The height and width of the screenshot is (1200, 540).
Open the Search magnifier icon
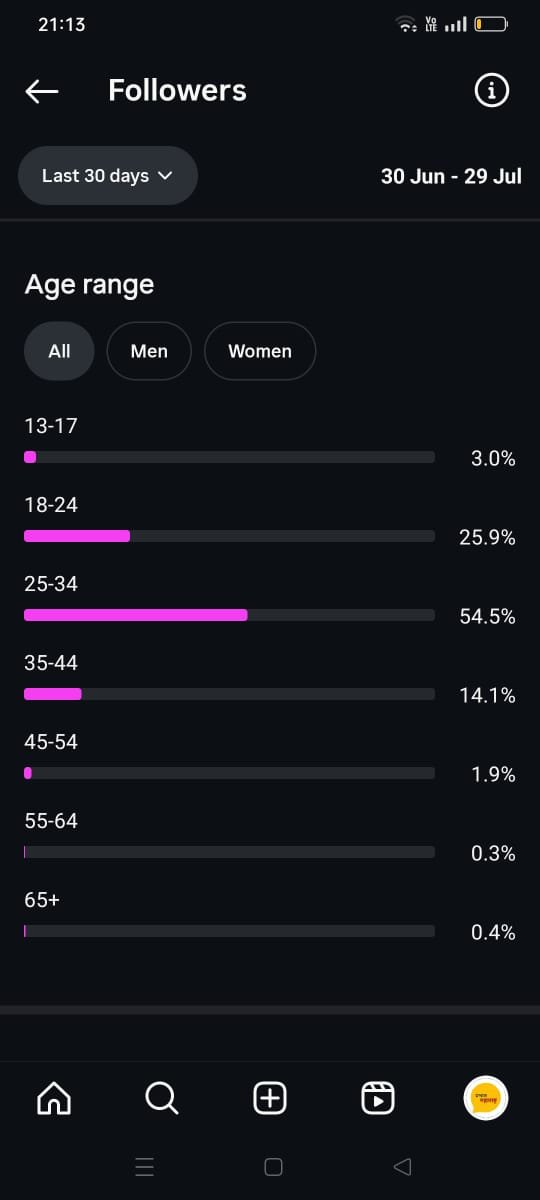(x=162, y=1098)
